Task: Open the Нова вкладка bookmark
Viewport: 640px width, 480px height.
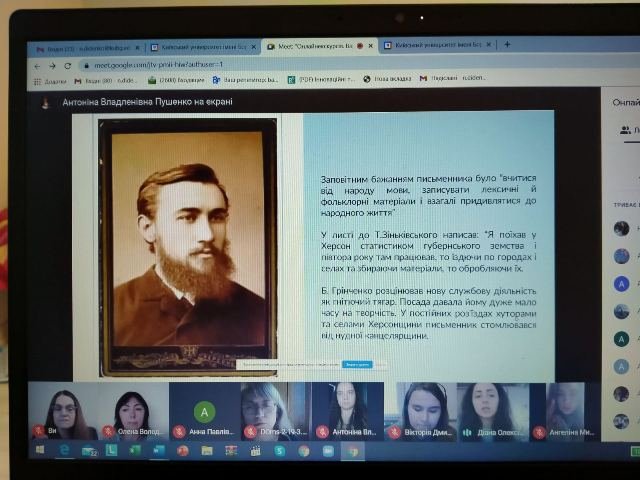Action: (x=387, y=79)
